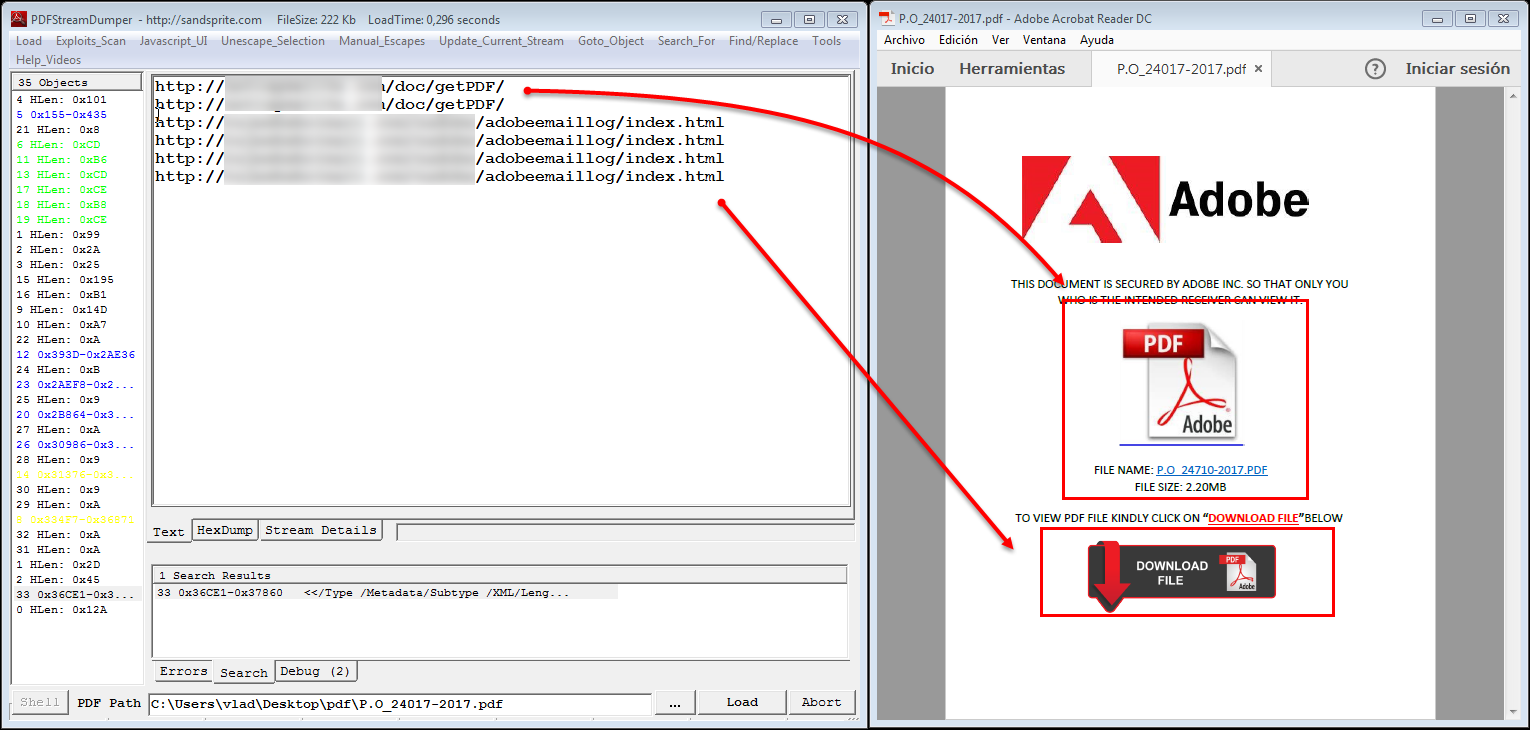This screenshot has height=730, width=1530.
Task: Select object 9 HLen: 0x14D
Action: click(61, 310)
